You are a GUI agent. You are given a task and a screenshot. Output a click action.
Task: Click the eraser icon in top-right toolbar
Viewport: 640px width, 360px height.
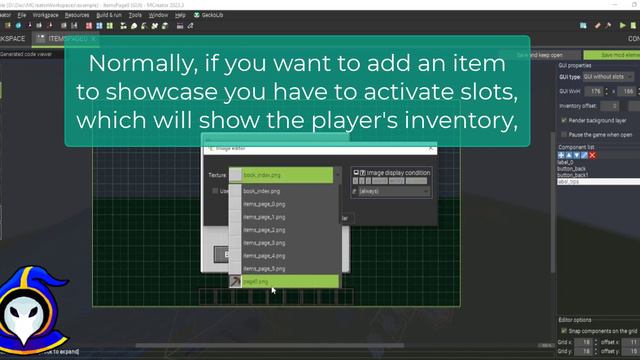(x=598, y=25)
